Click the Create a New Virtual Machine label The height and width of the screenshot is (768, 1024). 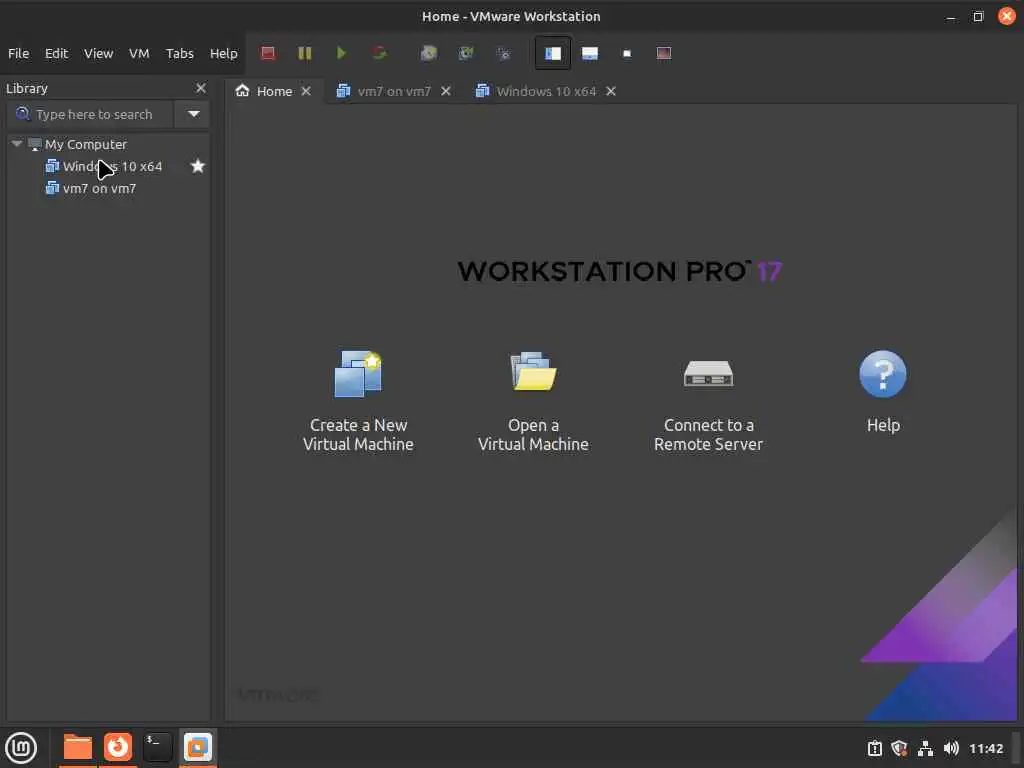click(x=358, y=434)
